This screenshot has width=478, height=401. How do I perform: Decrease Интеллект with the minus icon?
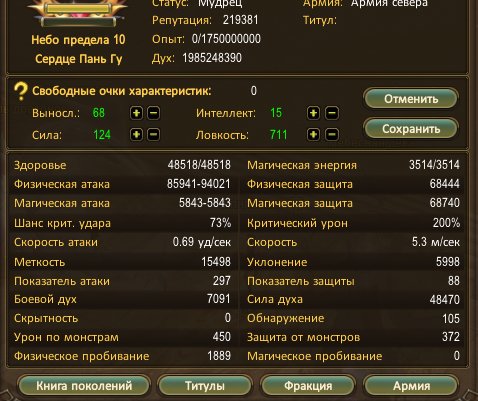coord(332,113)
